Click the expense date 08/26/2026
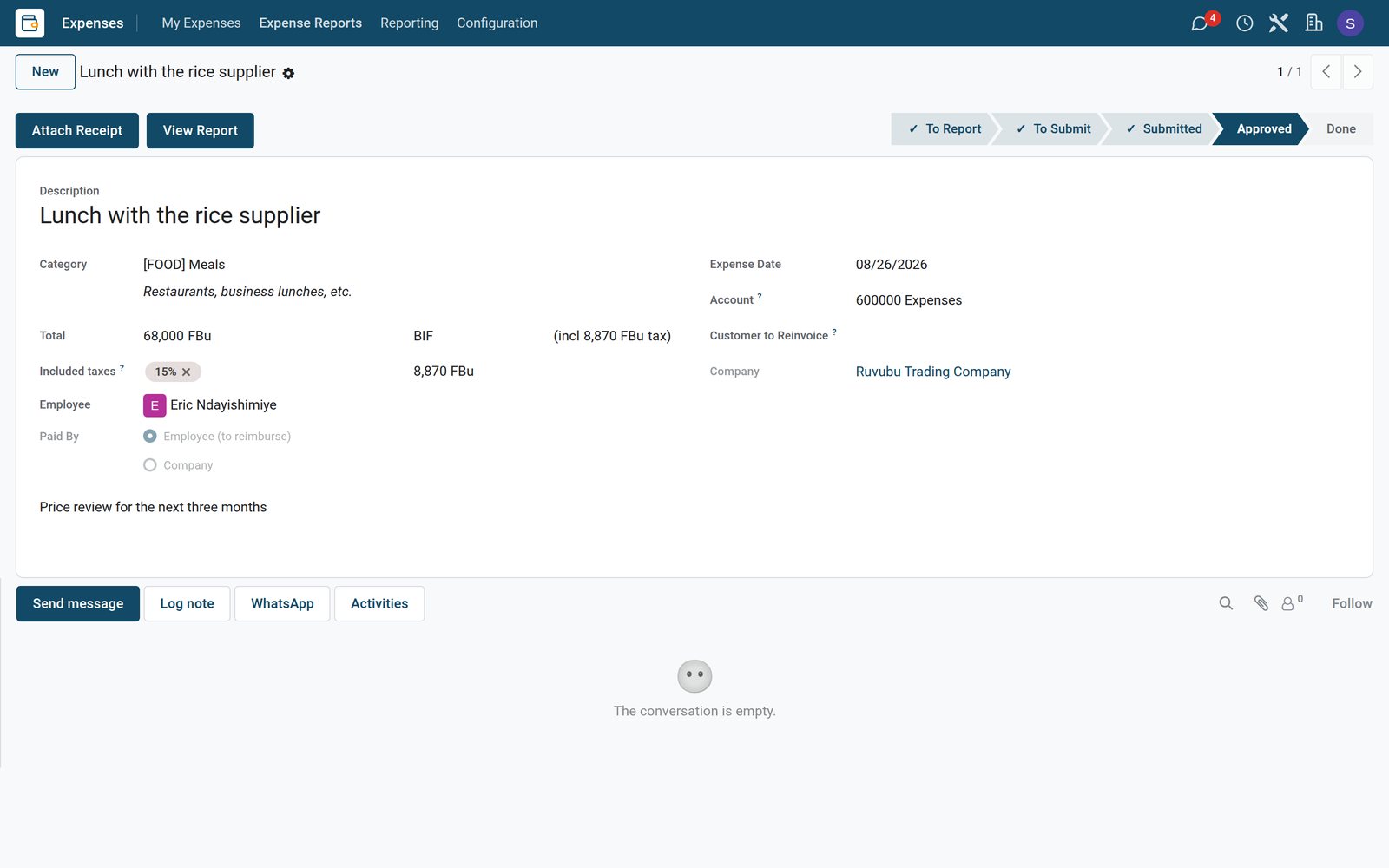The image size is (1389, 868). click(x=892, y=265)
